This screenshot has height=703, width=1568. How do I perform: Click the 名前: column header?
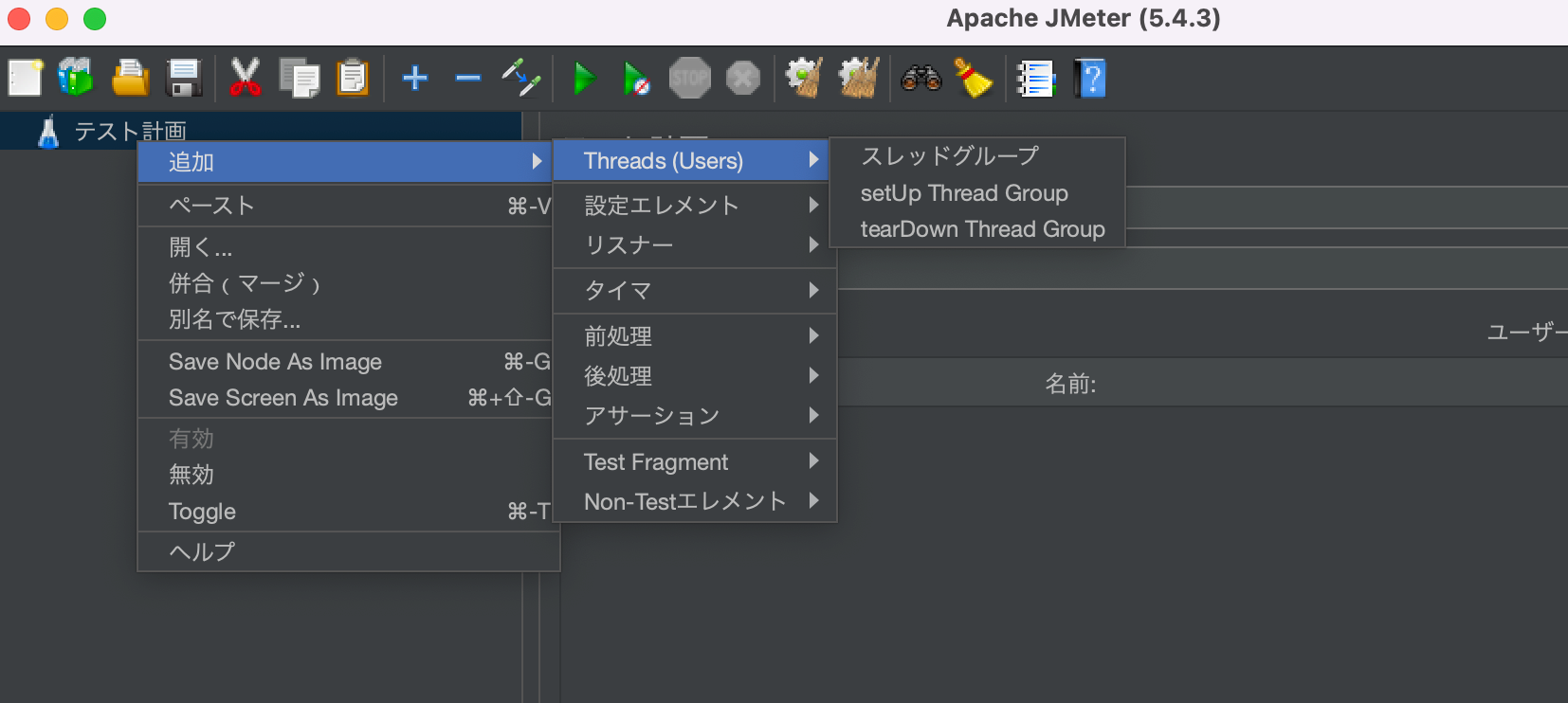coord(1070,384)
